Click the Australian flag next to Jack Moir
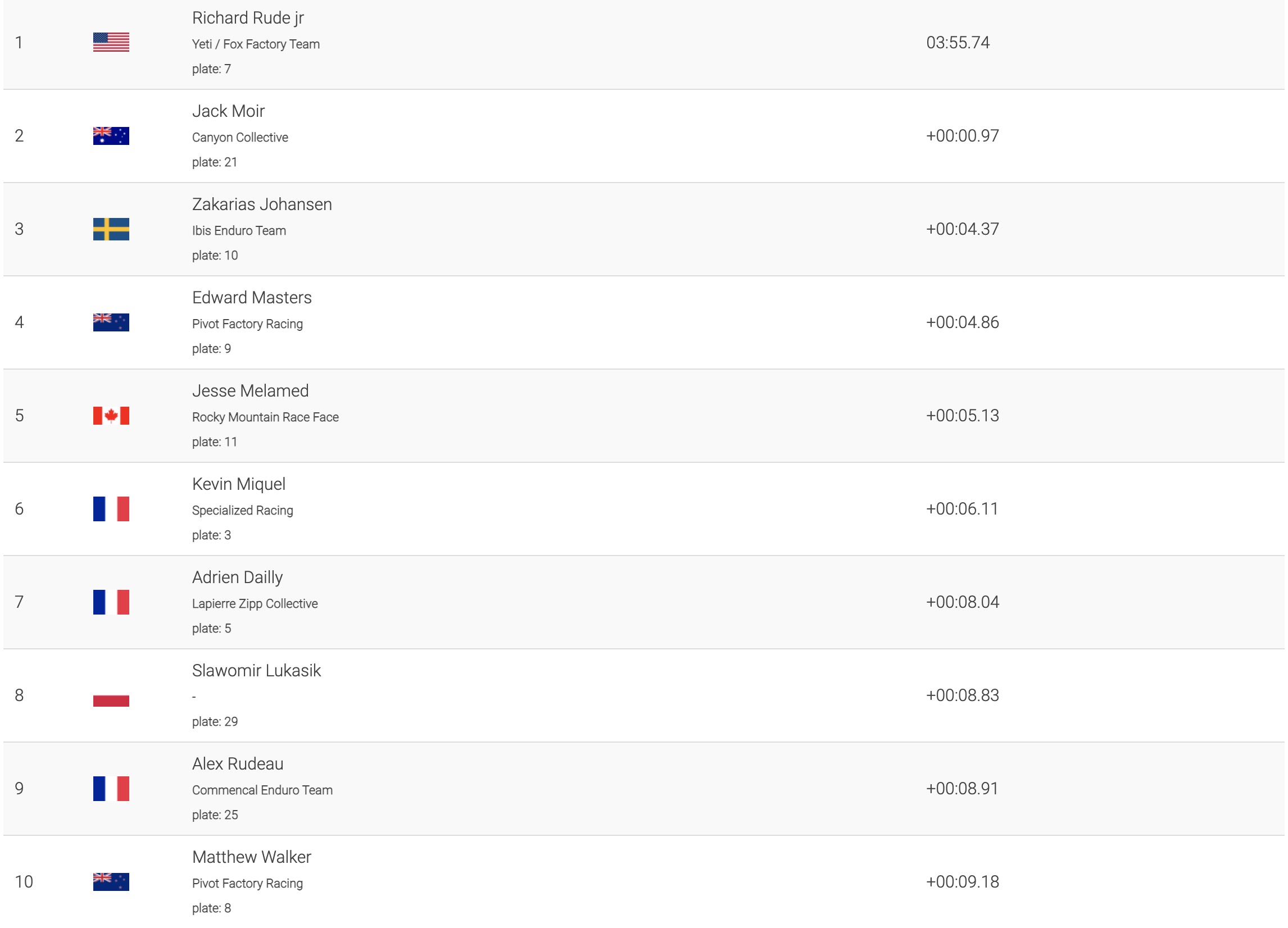This screenshot has height=928, width=1288. click(111, 135)
